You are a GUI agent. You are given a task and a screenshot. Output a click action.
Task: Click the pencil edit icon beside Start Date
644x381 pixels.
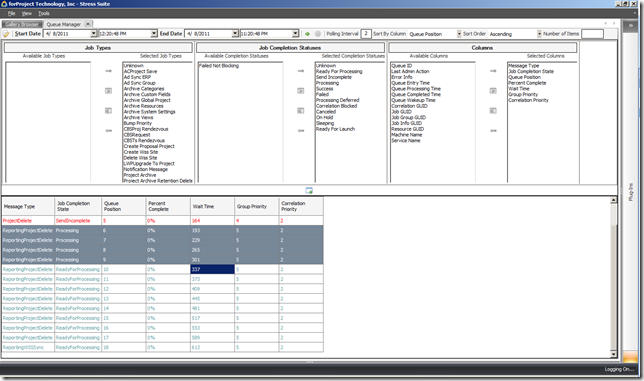coord(7,34)
